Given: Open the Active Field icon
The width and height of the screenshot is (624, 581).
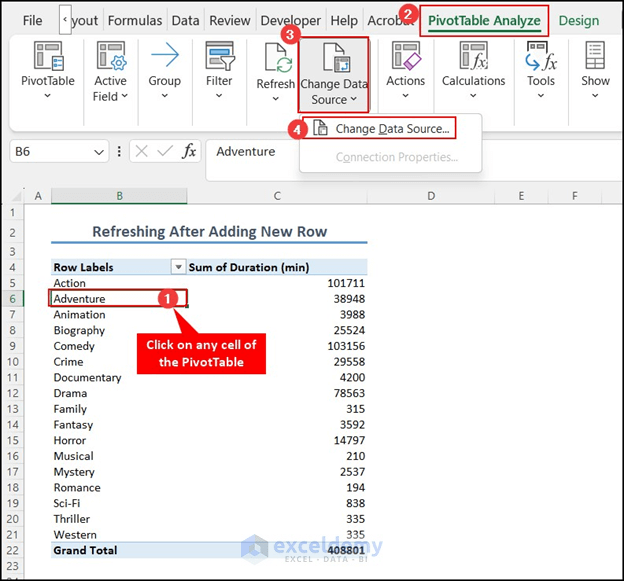Looking at the screenshot, I should coord(111,56).
